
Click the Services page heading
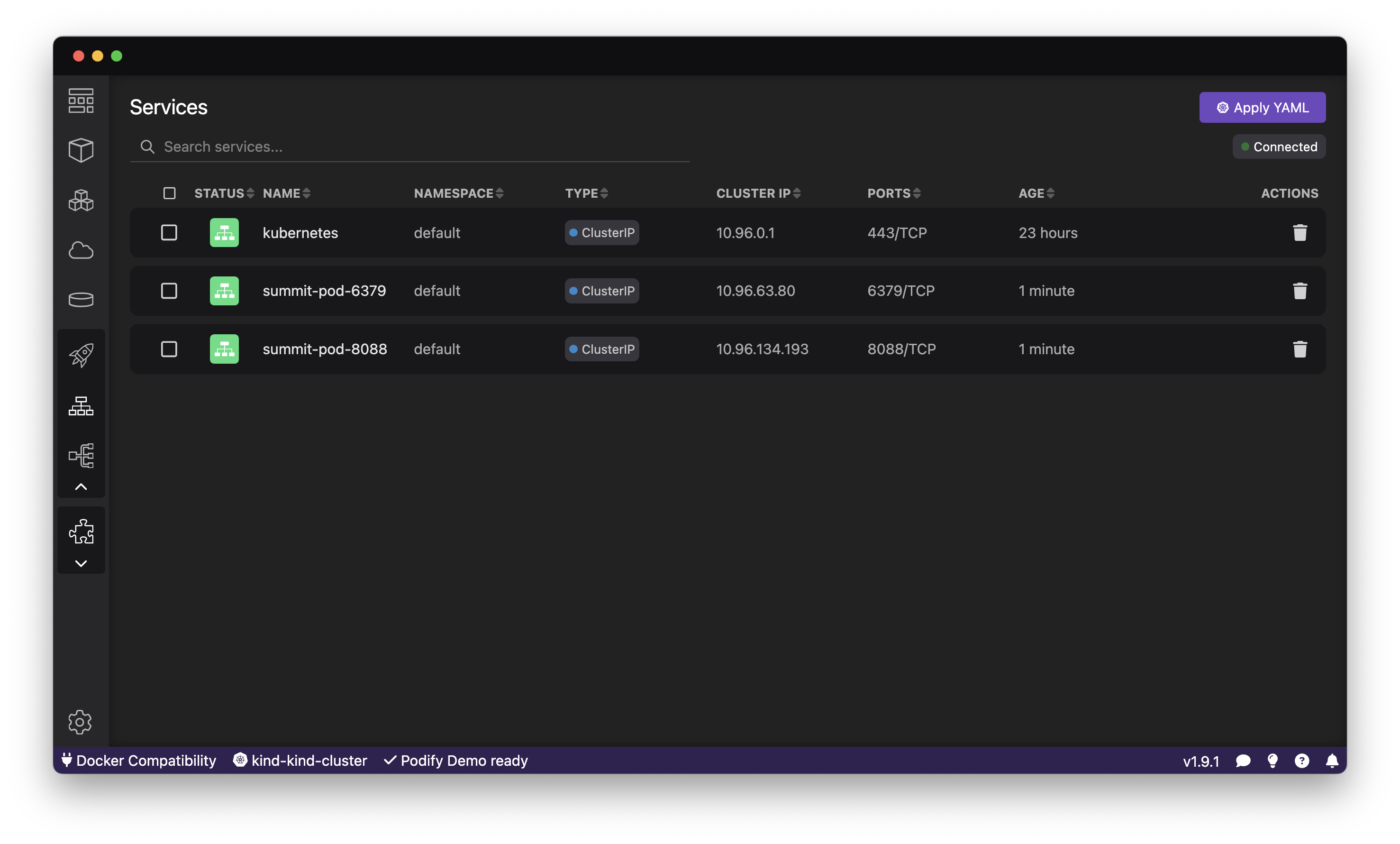169,108
